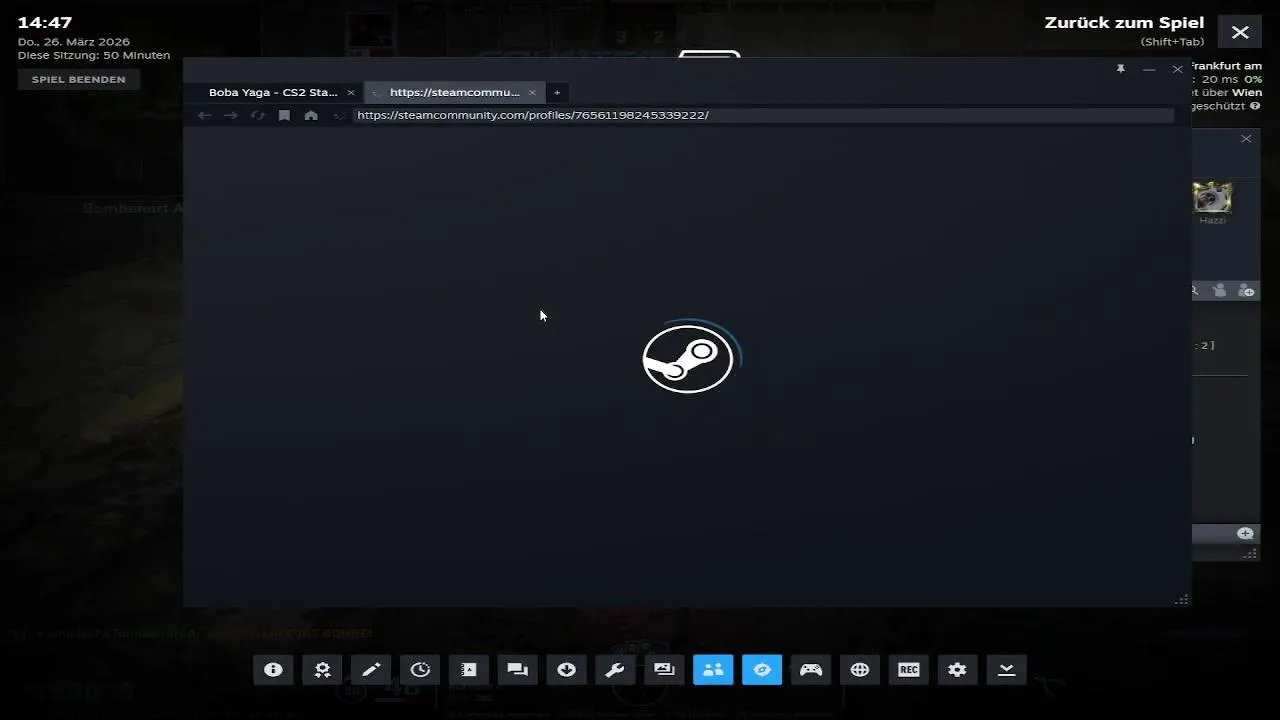The image size is (1280, 720).
Task: Close the steamcommunity browser tab
Action: (x=532, y=92)
